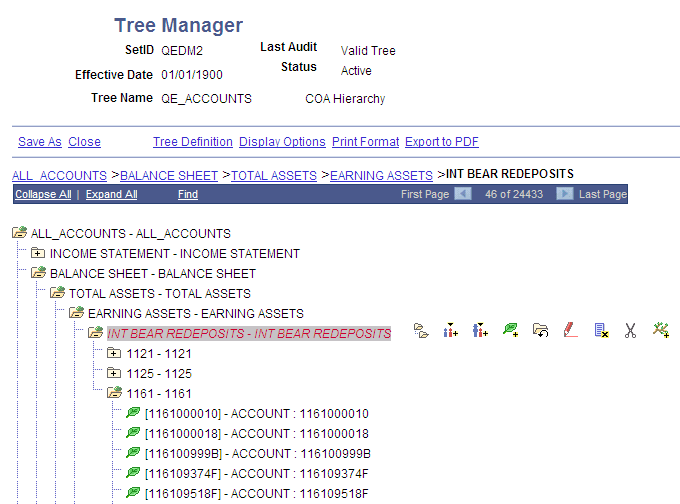Click the Delete Node icon with X
Image resolution: width=680 pixels, height=504 pixels.
[601, 331]
